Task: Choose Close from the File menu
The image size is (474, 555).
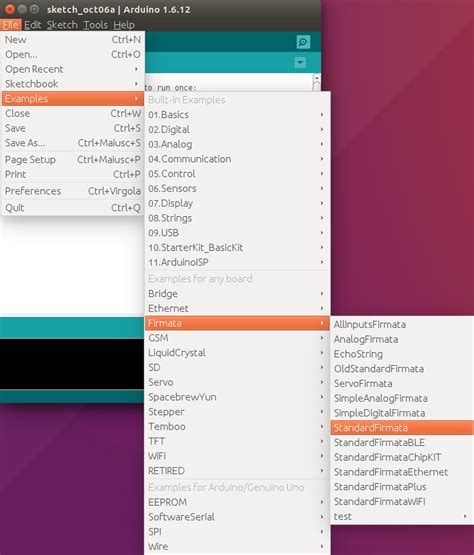Action: pos(73,113)
